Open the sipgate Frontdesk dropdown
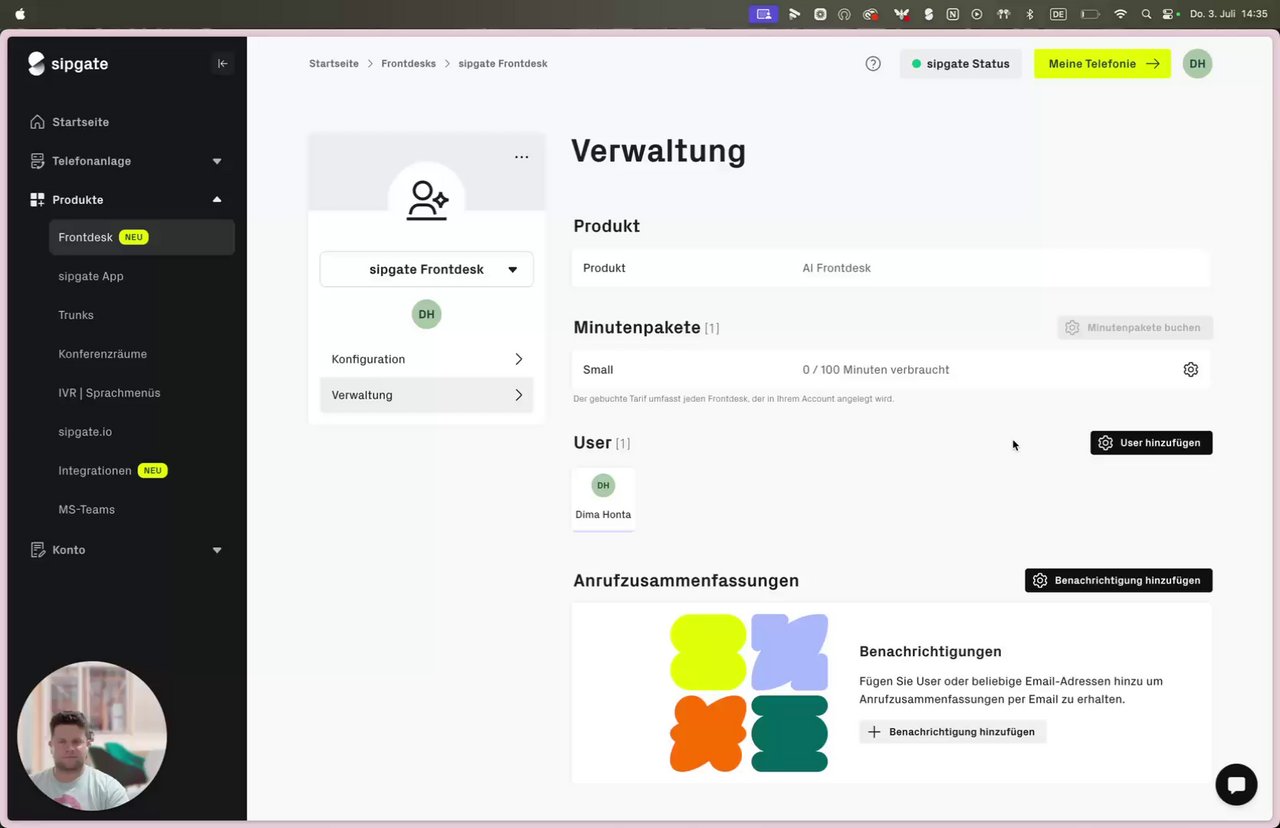This screenshot has height=828, width=1280. 426,269
